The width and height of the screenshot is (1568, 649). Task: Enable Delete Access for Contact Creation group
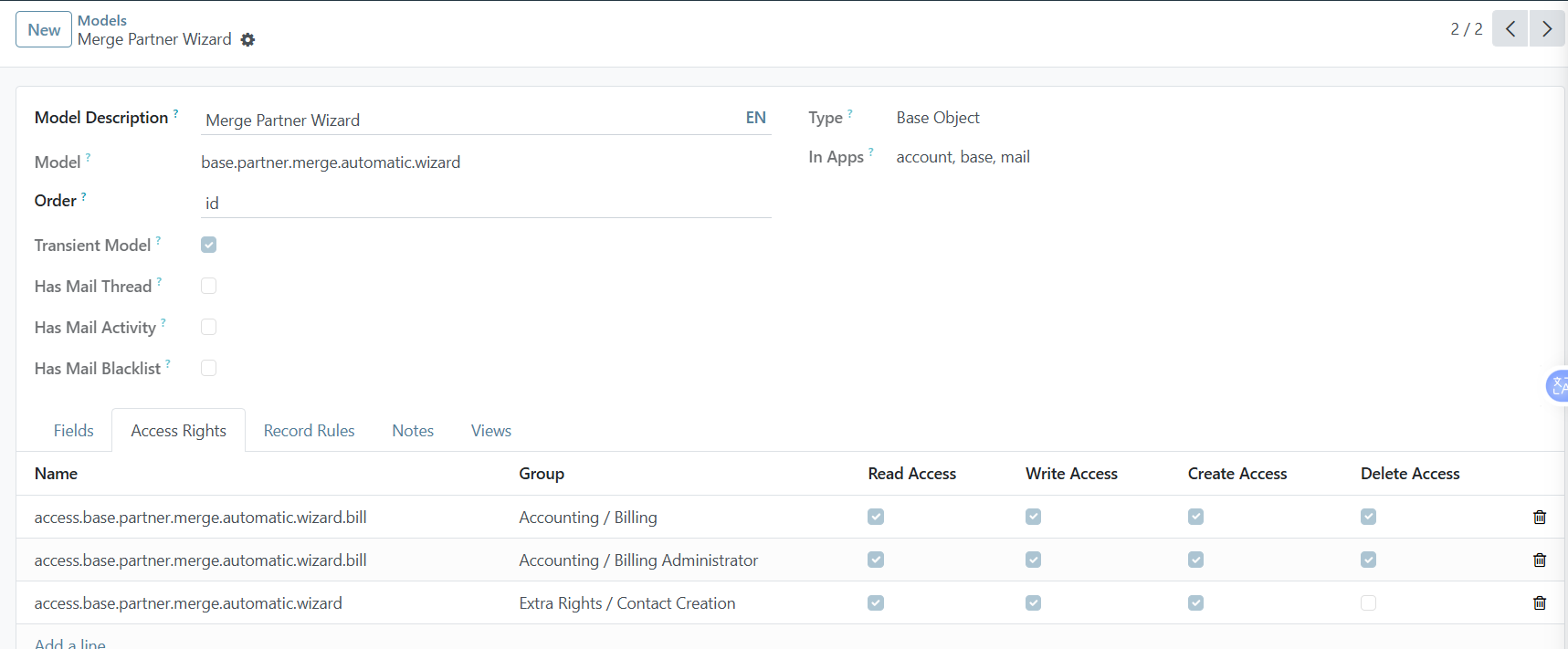(1368, 603)
